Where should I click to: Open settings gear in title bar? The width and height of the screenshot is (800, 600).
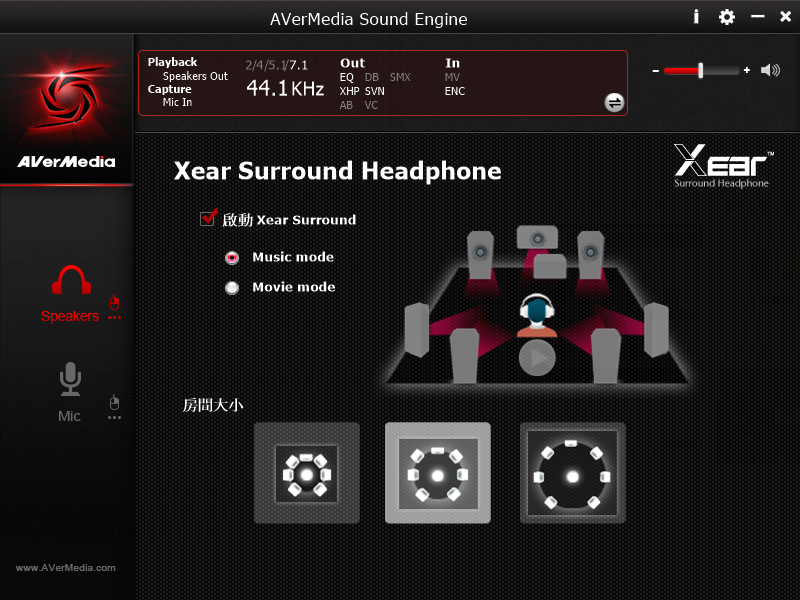click(727, 17)
